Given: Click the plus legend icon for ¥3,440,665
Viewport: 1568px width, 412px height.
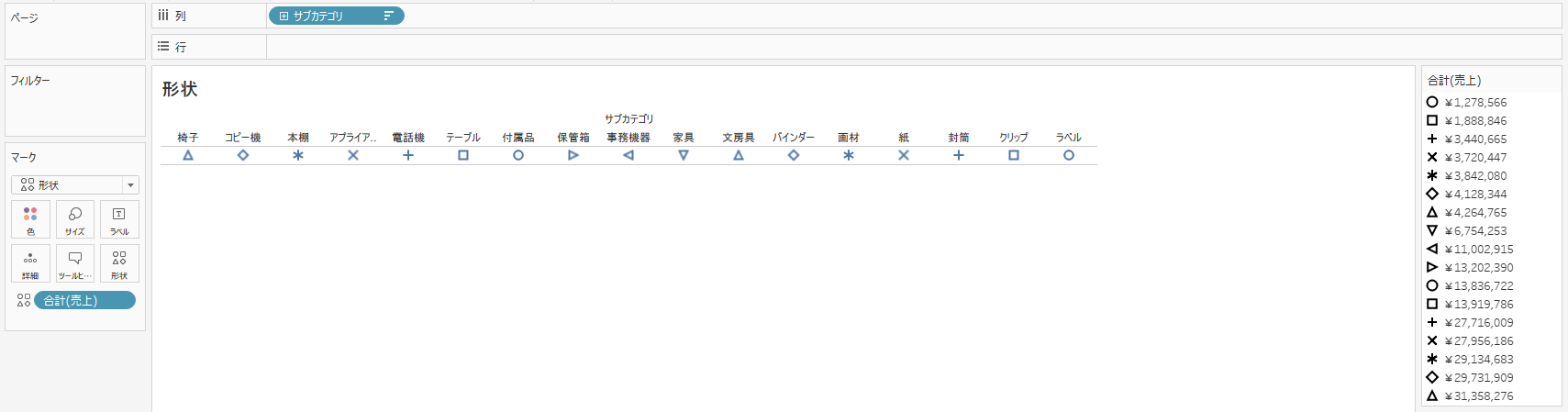Looking at the screenshot, I should [x=1432, y=139].
